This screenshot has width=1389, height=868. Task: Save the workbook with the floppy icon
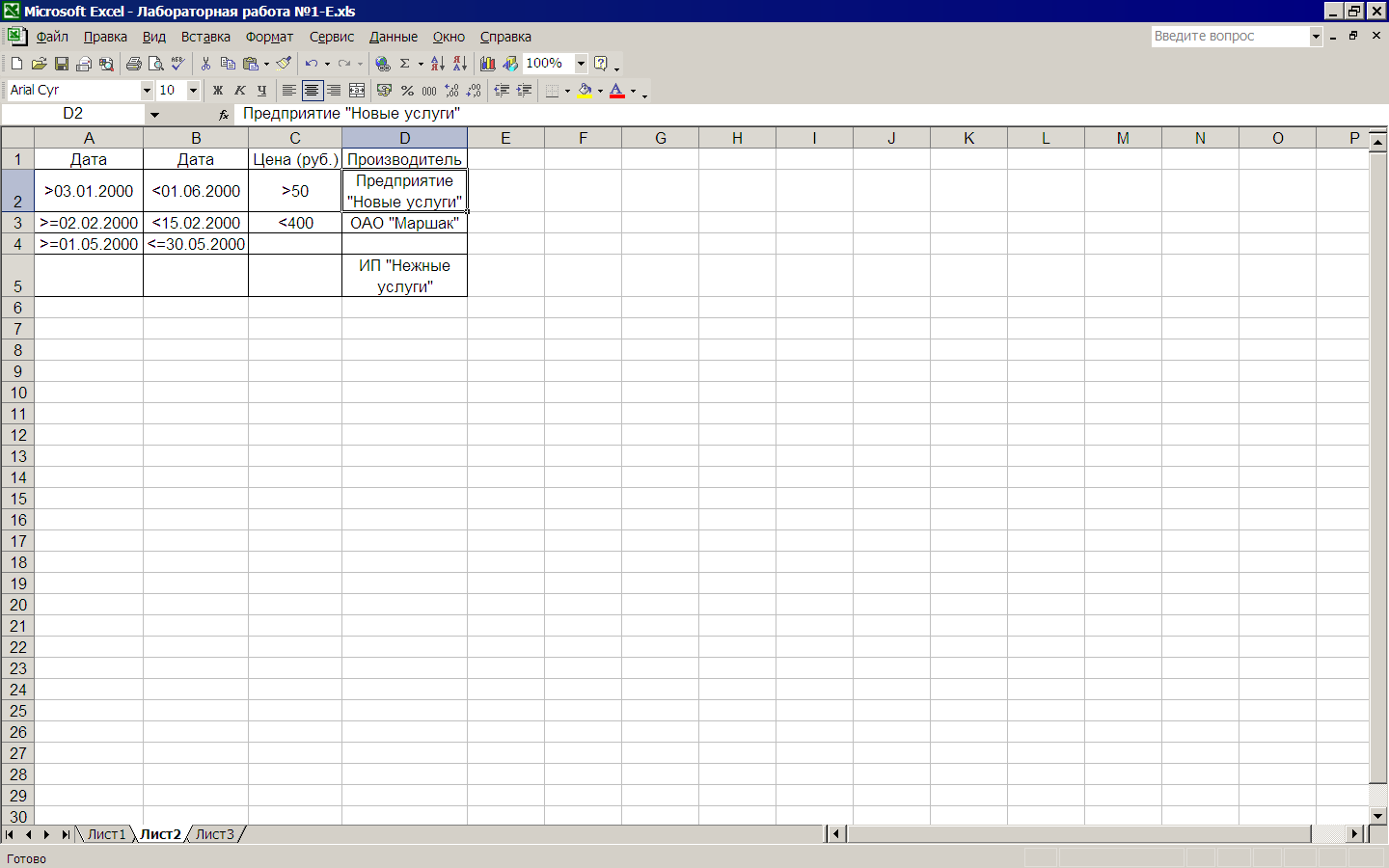pyautogui.click(x=61, y=64)
